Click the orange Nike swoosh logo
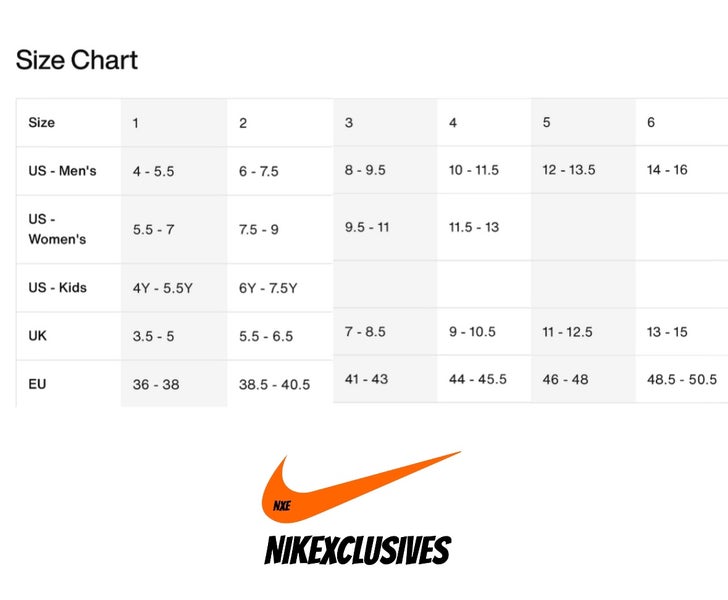Viewport: 728px width, 600px height. pos(361,487)
